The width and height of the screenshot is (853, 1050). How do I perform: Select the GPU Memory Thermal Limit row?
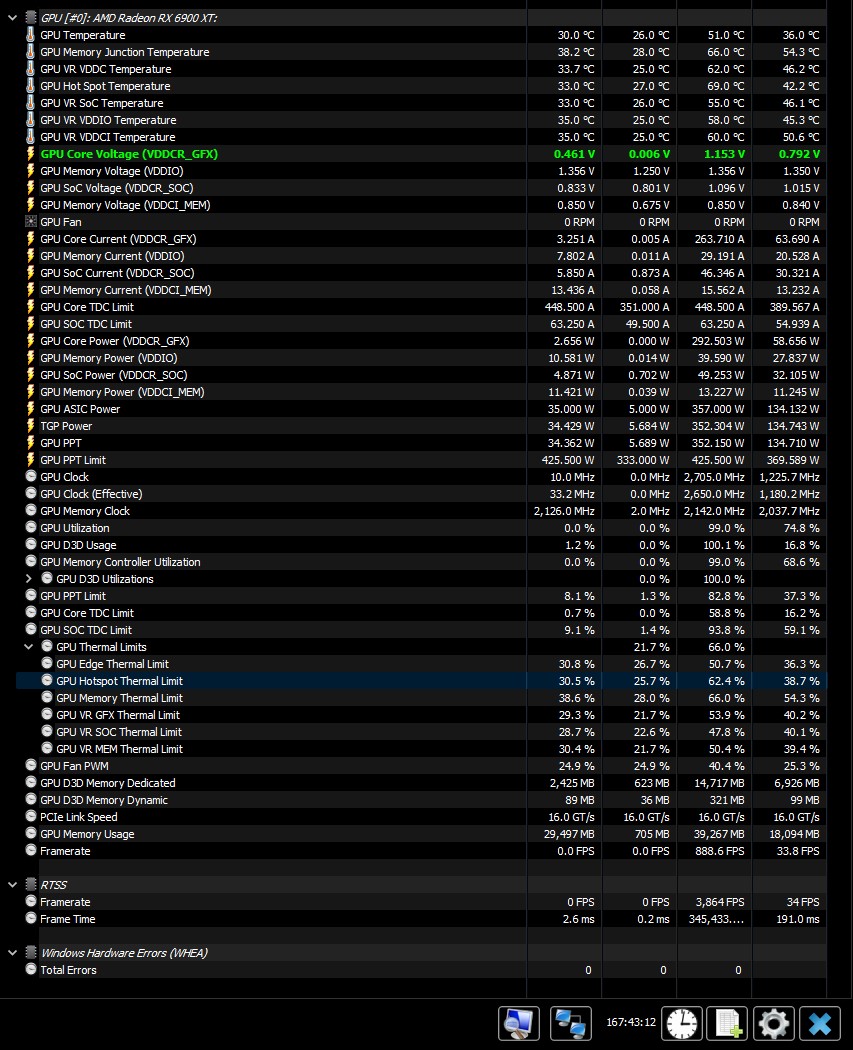422,698
